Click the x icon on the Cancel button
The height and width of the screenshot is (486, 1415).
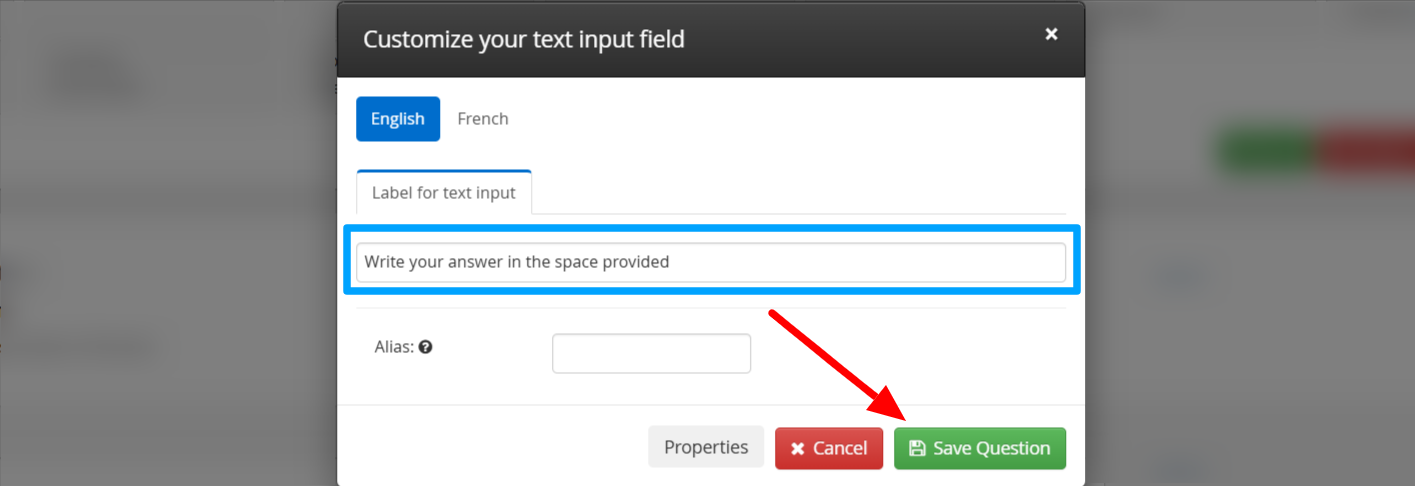(x=797, y=449)
